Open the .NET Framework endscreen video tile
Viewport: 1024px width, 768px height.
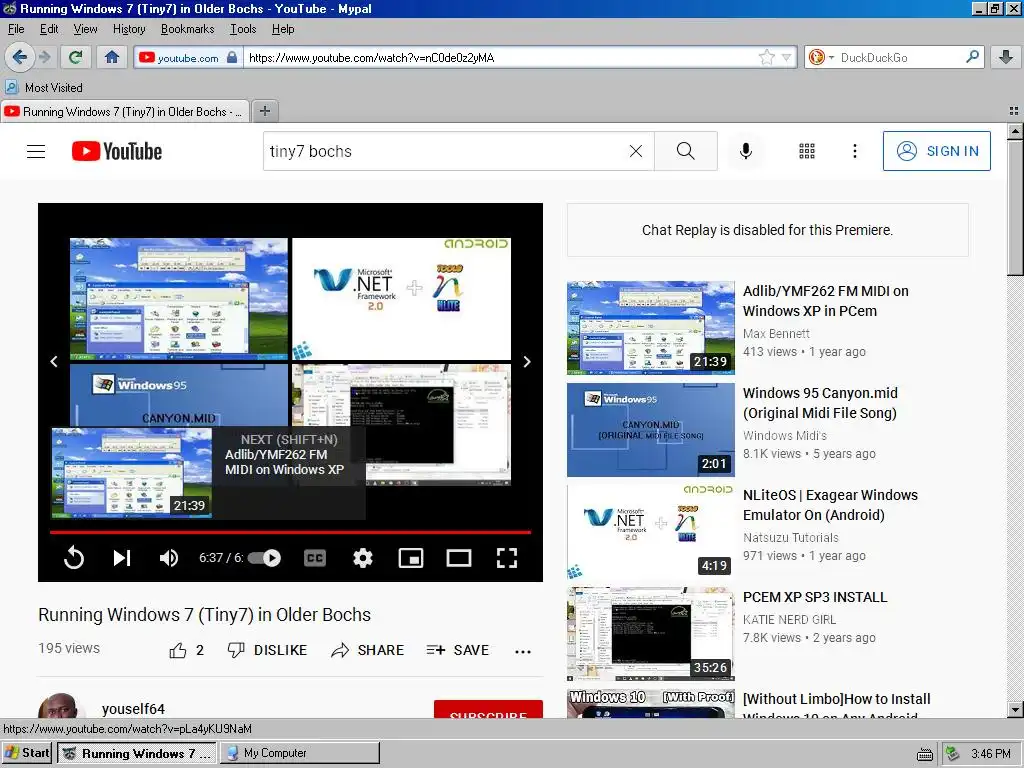pos(401,298)
